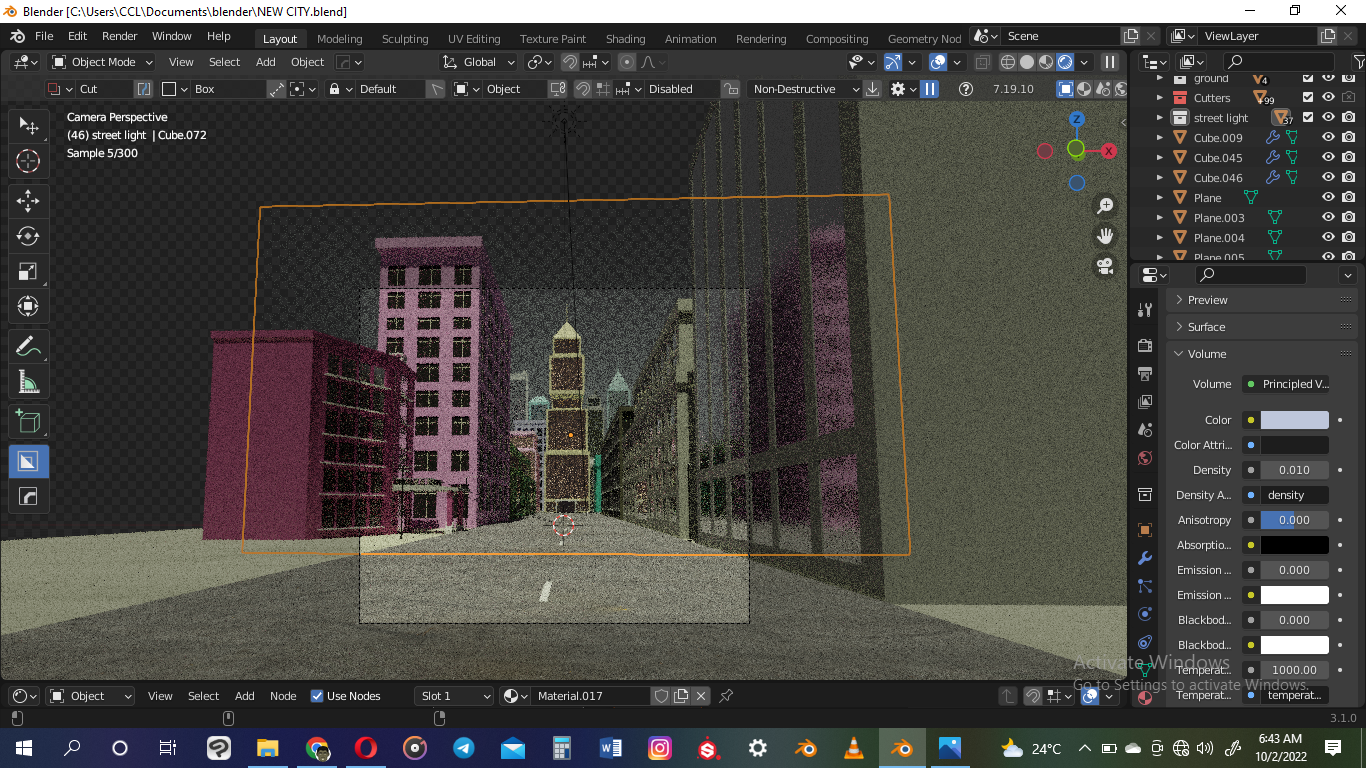Switch to the UV Editing workspace tab

tap(474, 39)
